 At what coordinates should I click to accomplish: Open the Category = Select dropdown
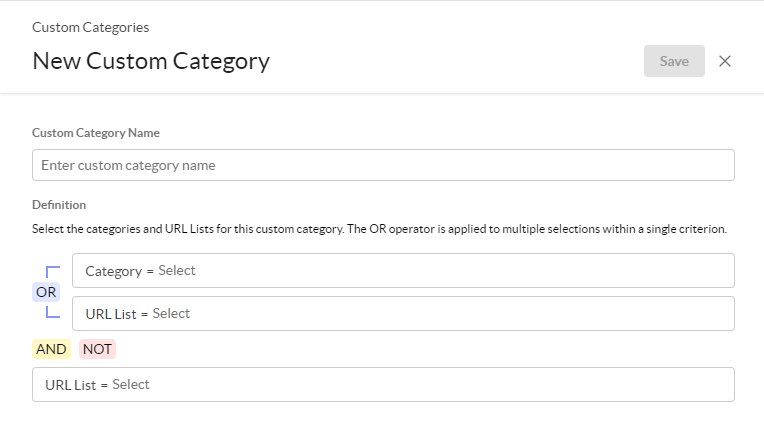tap(403, 270)
